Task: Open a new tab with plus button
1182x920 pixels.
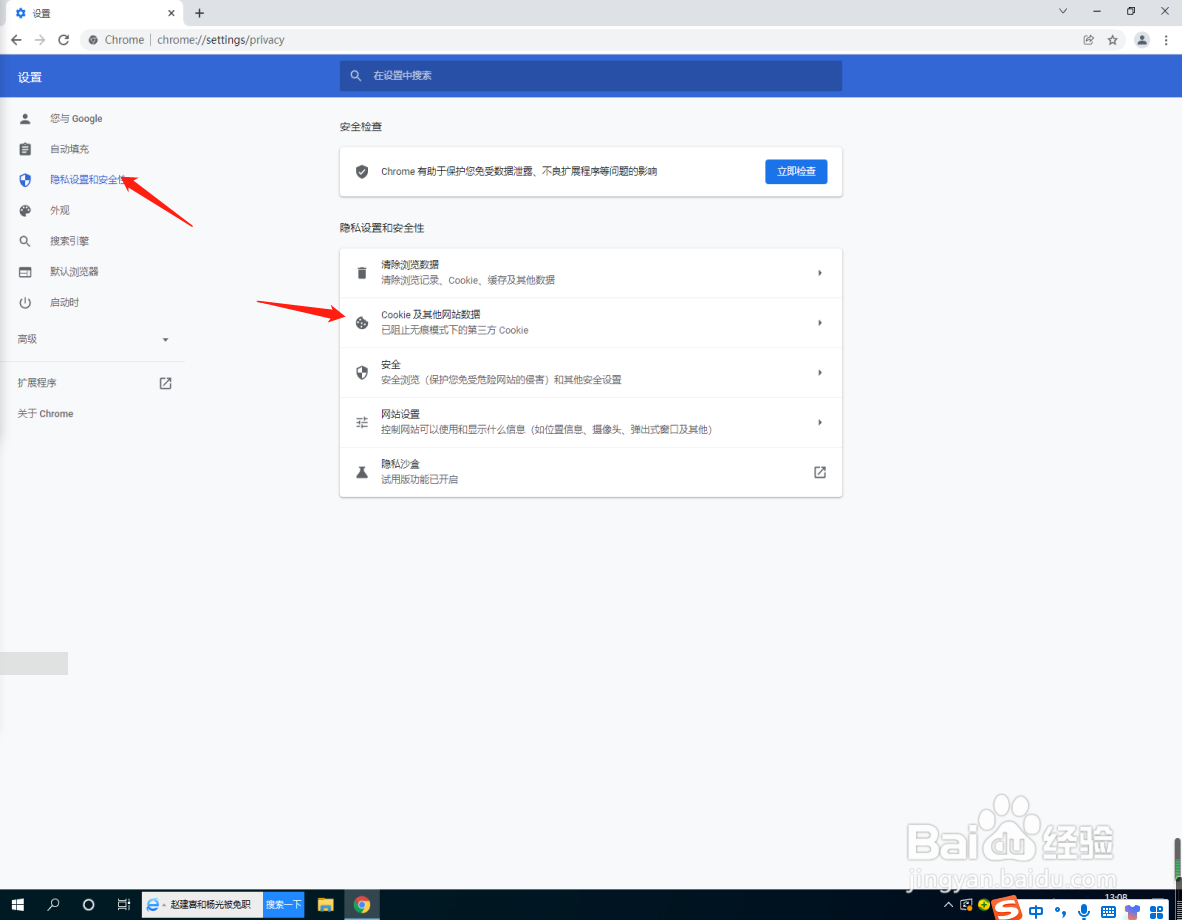Action: tap(199, 13)
